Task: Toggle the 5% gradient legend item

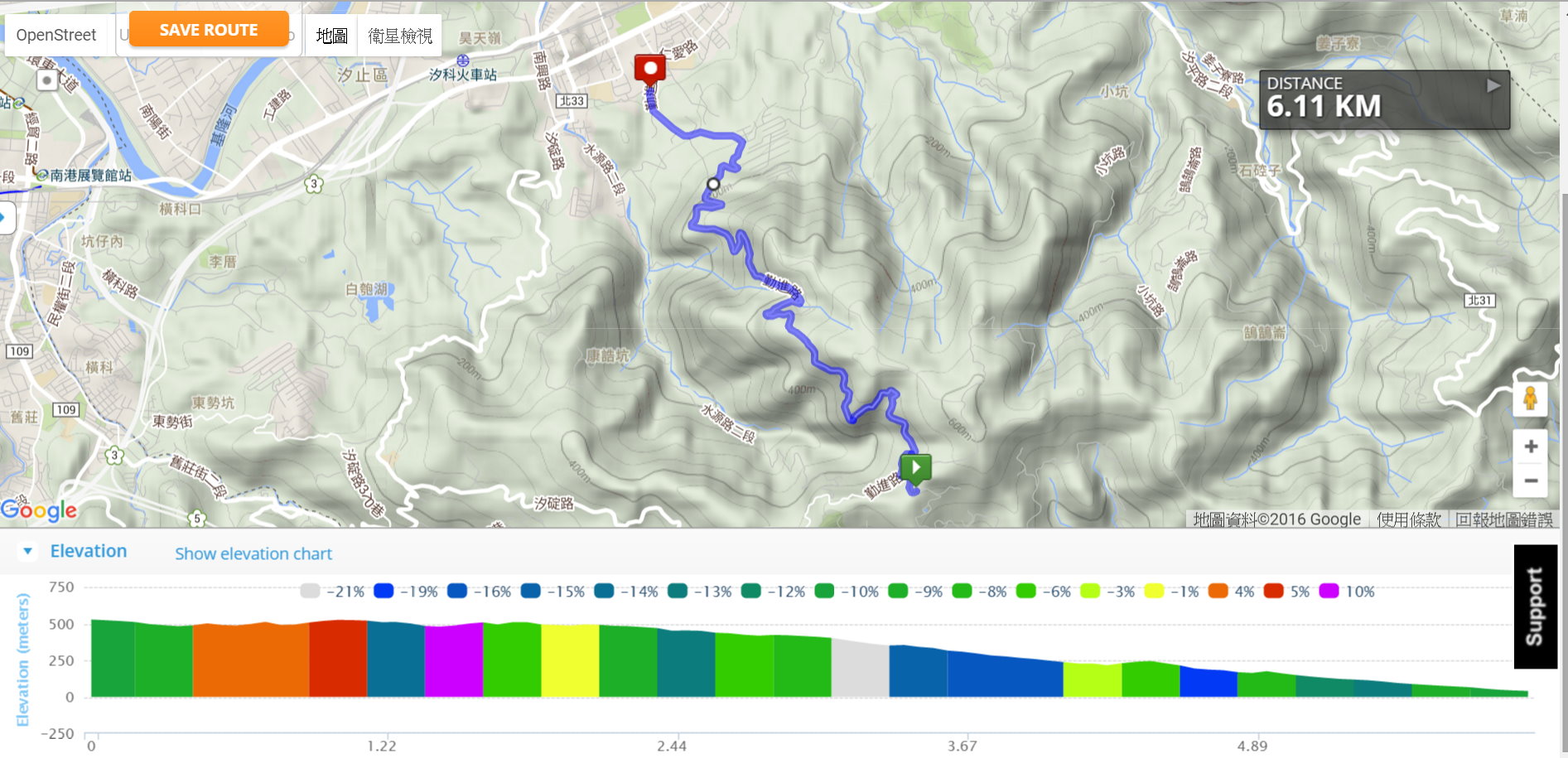Action: (1287, 591)
